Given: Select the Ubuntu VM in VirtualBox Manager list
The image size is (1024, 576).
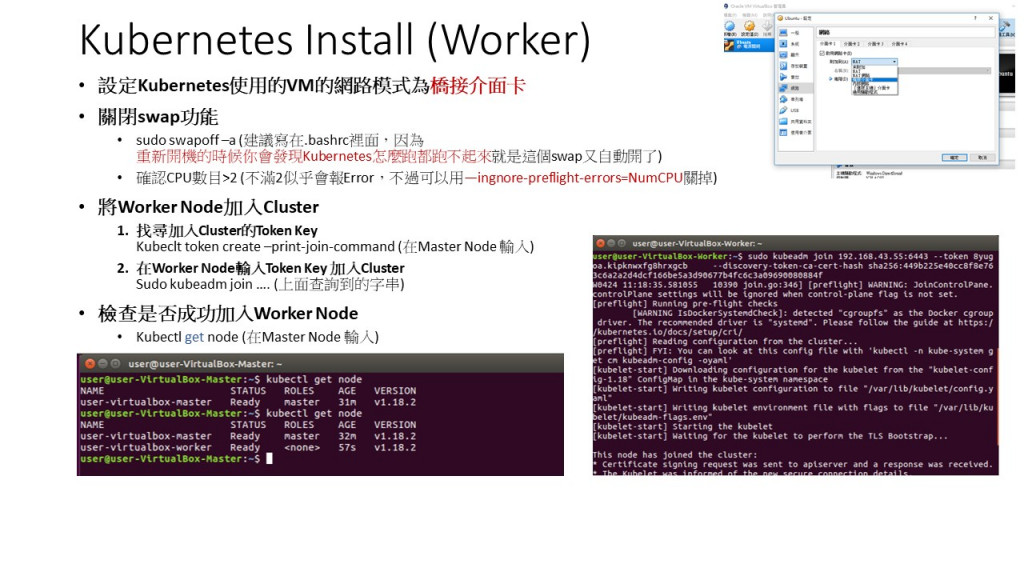Looking at the screenshot, I should (750, 45).
